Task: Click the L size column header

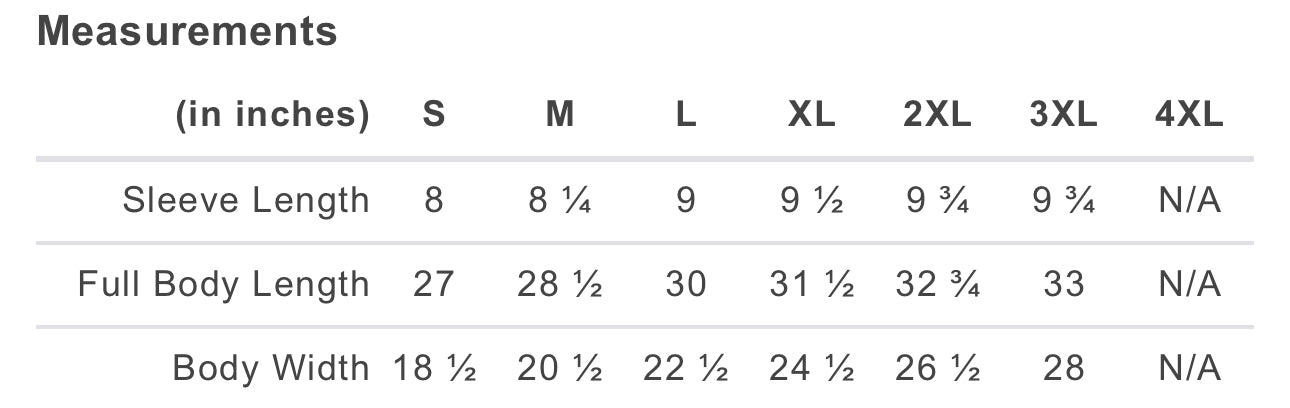Action: coord(685,115)
